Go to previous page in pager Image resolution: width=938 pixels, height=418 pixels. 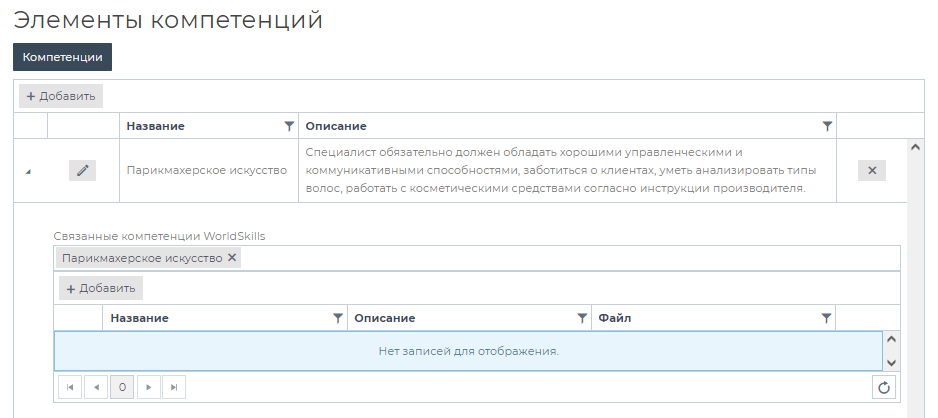coord(96,387)
